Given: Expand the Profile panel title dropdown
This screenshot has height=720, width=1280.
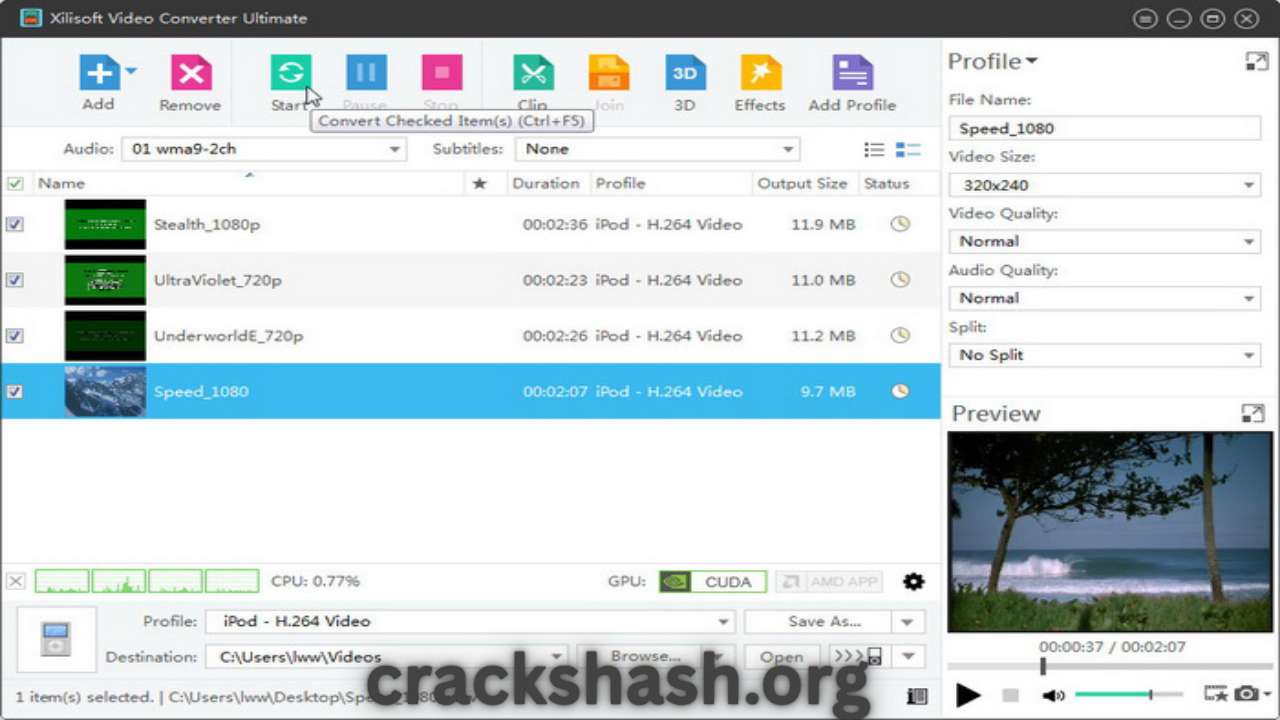Looking at the screenshot, I should 1031,61.
